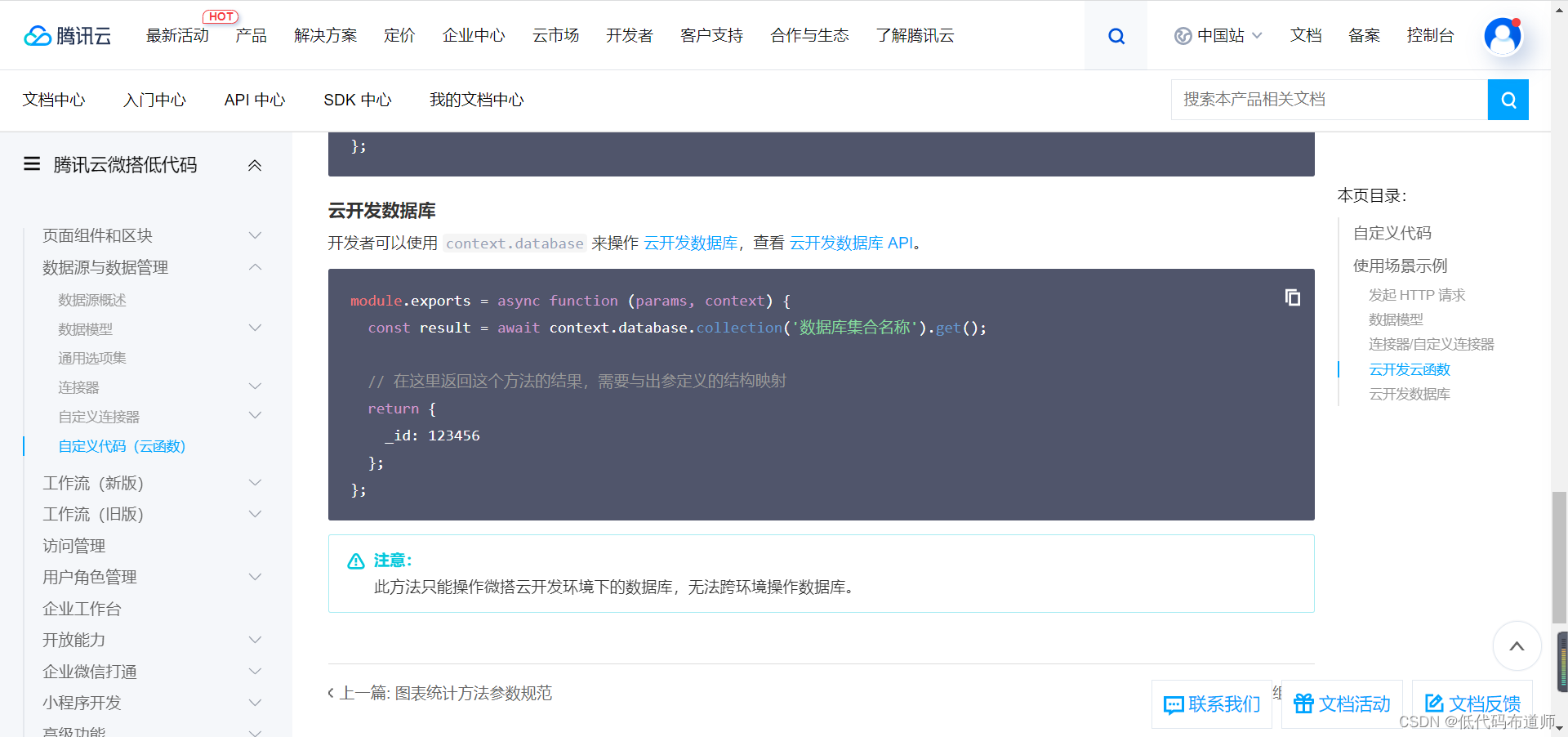1568x737 pixels.
Task: Jump to 云开发云函数 in contents
Action: [1410, 369]
